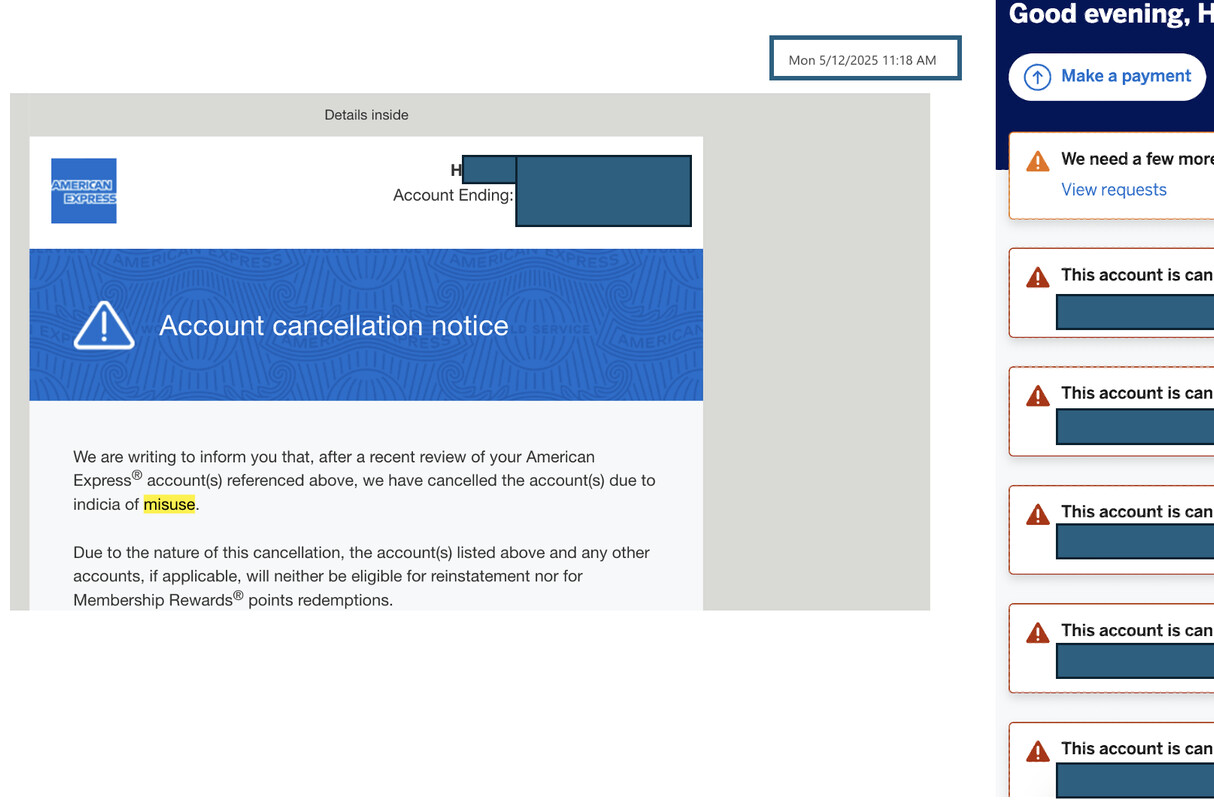Image resolution: width=1214 pixels, height=800 pixels.
Task: Click the "Details inside" preheader text
Action: pos(366,115)
